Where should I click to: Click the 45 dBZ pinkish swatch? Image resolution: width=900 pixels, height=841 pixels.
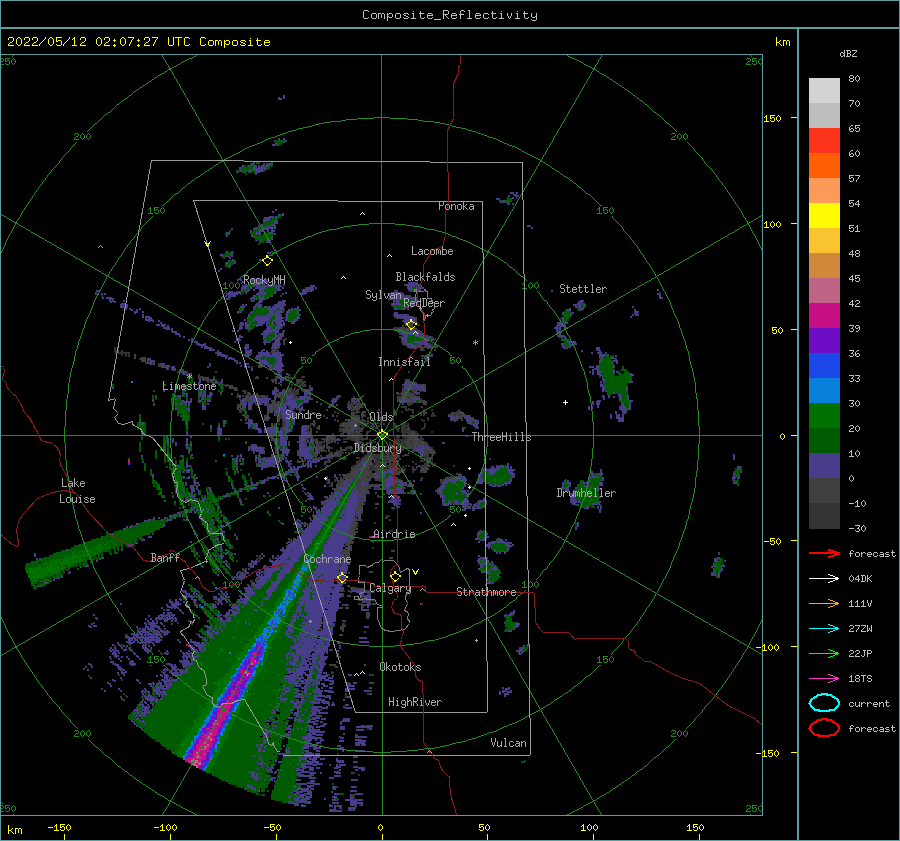pos(824,290)
